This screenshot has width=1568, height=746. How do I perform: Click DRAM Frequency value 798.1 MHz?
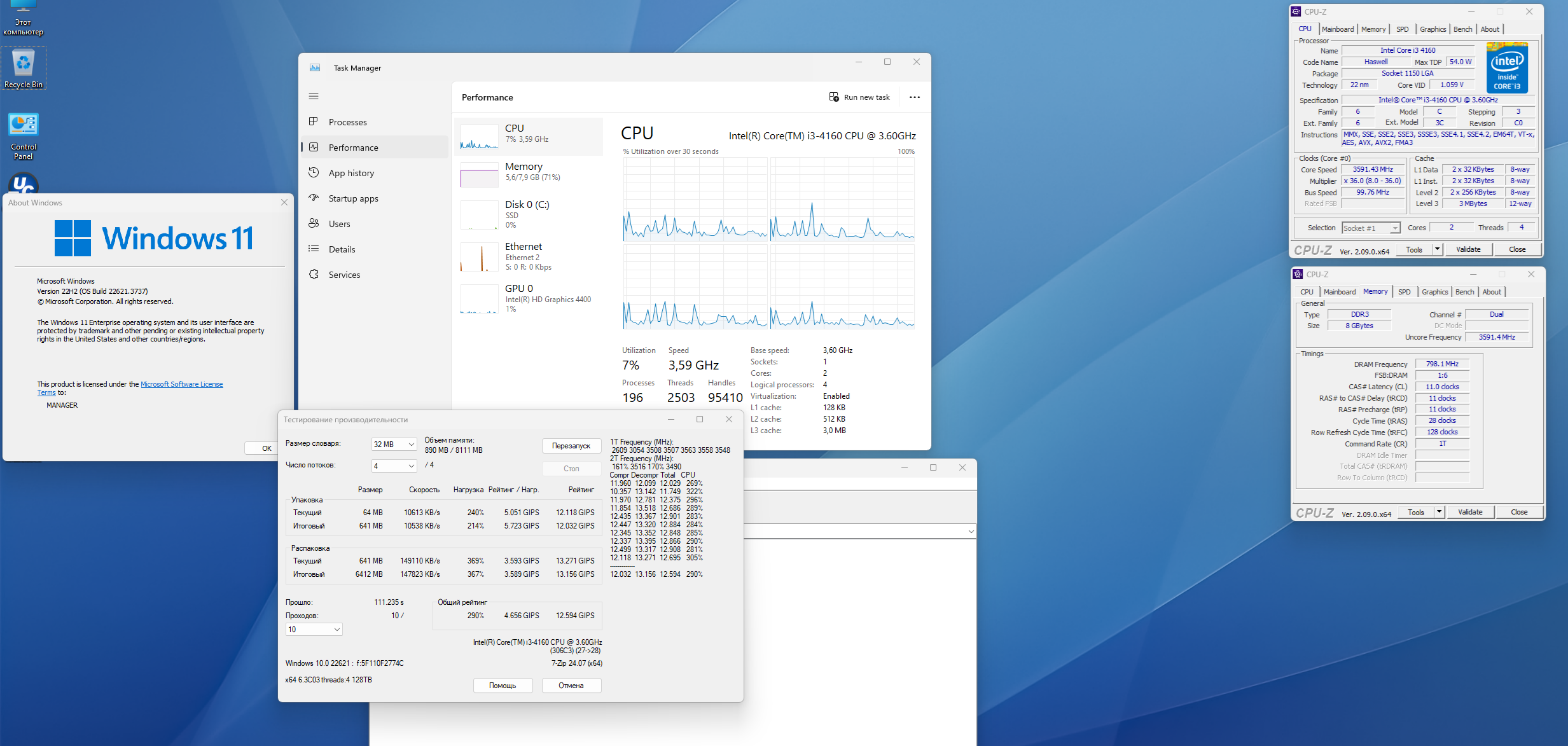tap(1442, 364)
